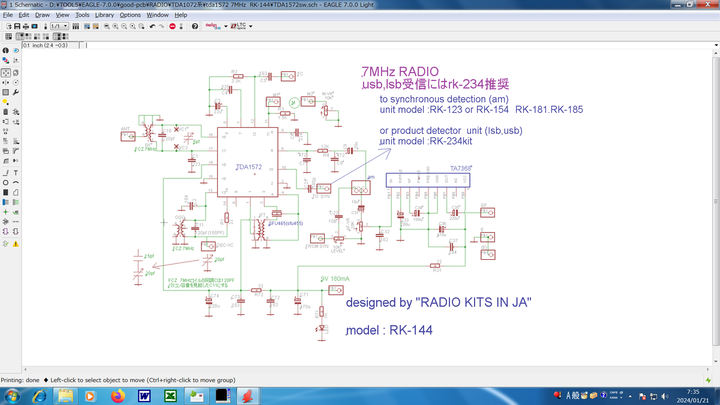Image resolution: width=720 pixels, height=405 pixels.
Task: Open the sheet selector 1/1 dropdown
Action: (x=64, y=26)
